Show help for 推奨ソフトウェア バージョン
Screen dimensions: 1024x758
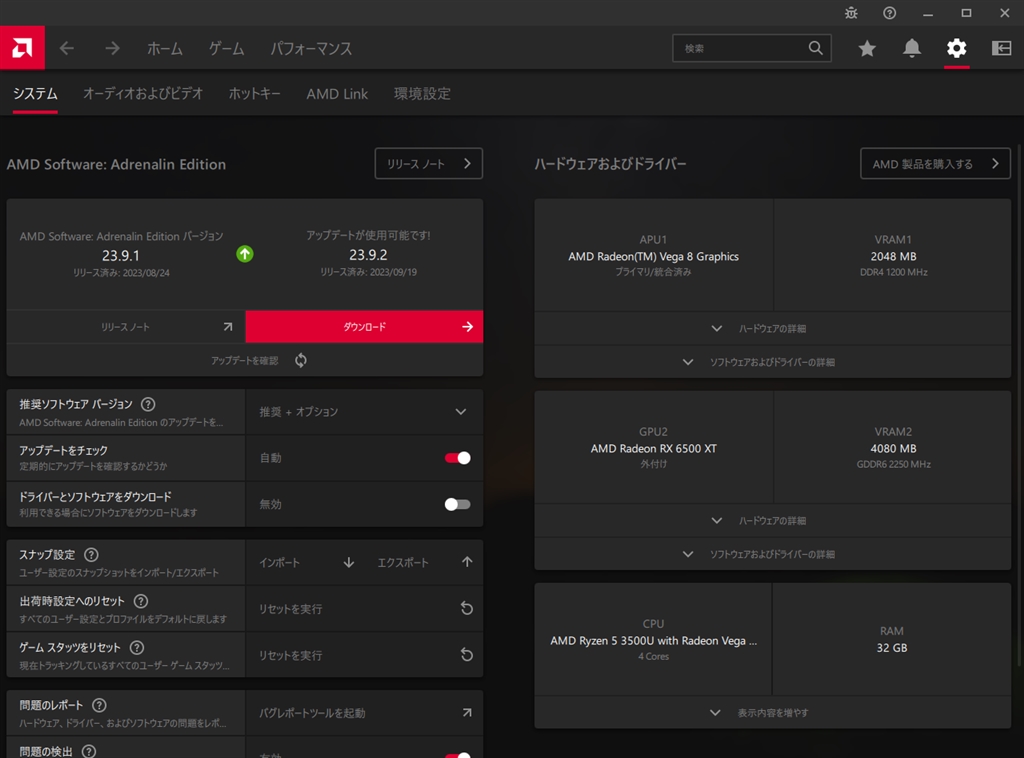148,404
